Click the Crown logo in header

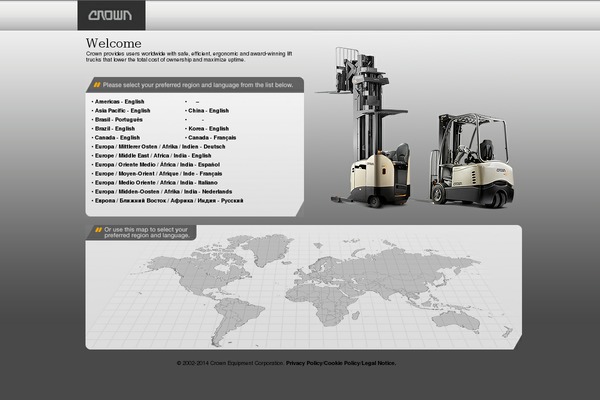pyautogui.click(x=111, y=15)
